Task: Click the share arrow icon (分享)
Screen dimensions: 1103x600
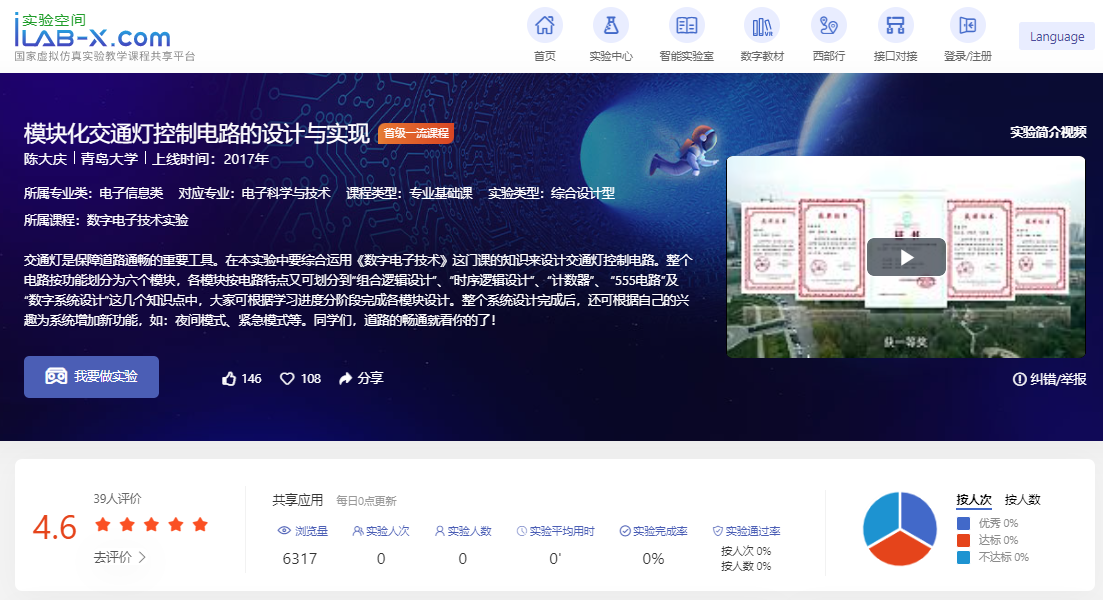Action: click(x=346, y=379)
